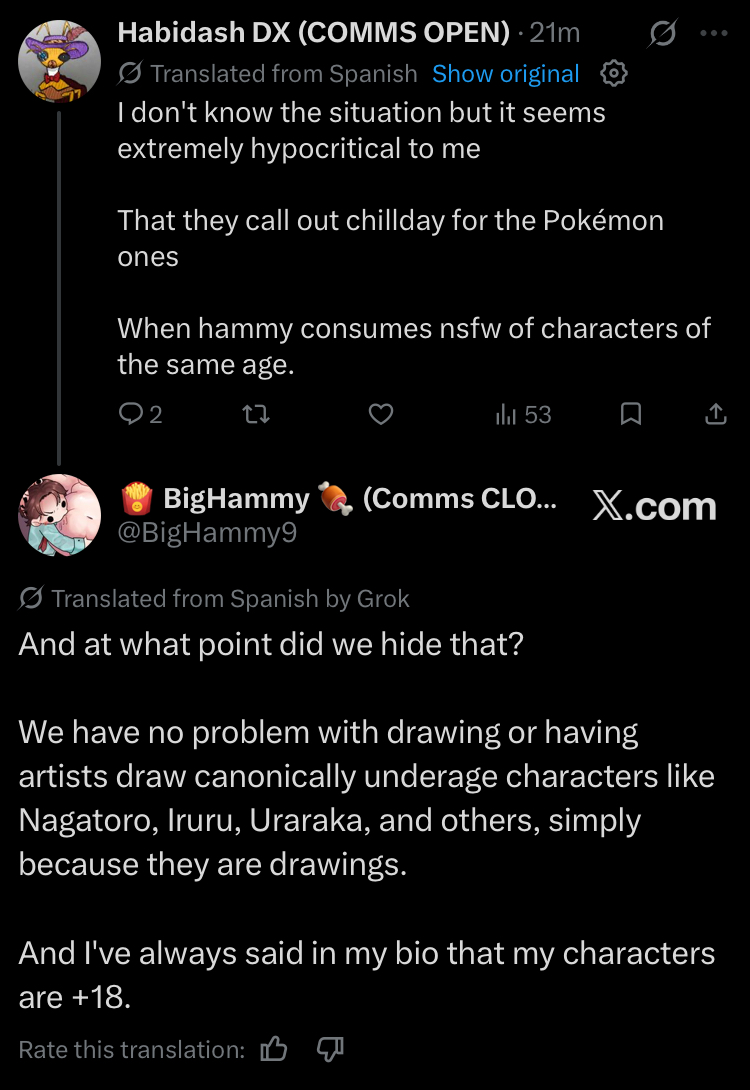Viewport: 750px width, 1090px height.
Task: Open BigHammy's profile picture
Action: tap(59, 515)
